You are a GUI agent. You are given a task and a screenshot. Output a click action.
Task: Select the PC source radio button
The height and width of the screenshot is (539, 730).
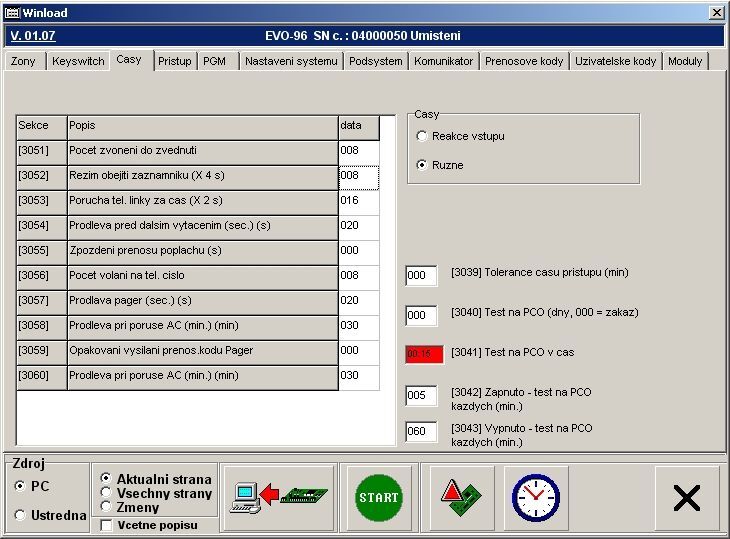[x=21, y=485]
